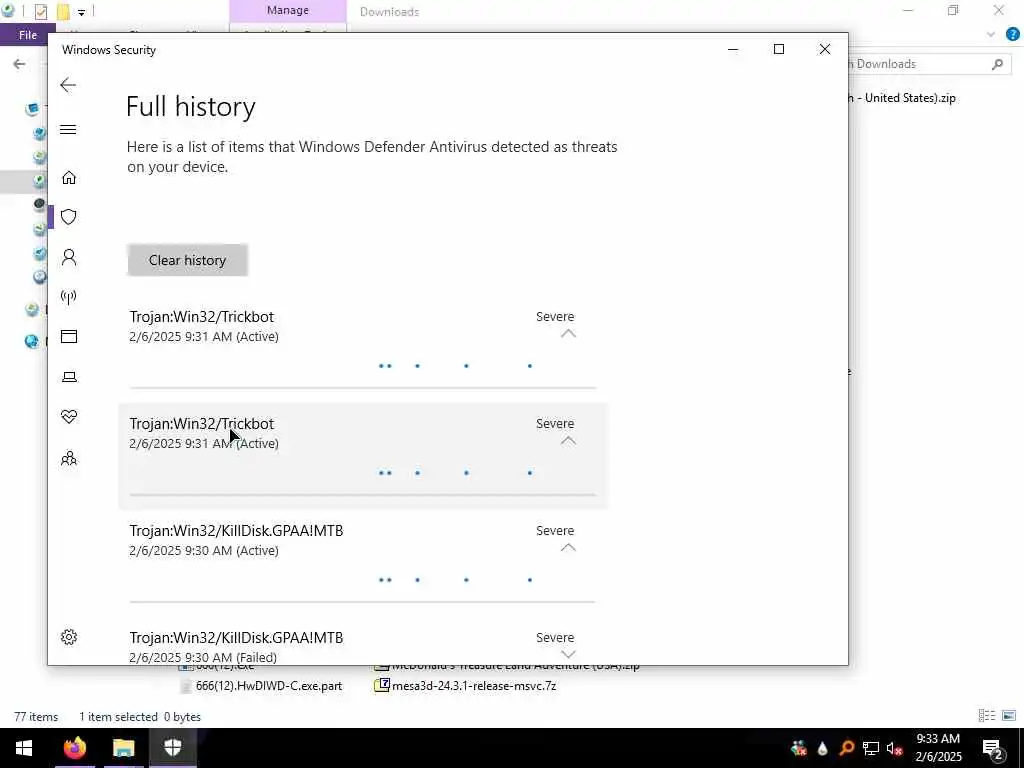The width and height of the screenshot is (1024, 768).
Task: Expand the failed KillDisk.GPAA!MTB entry
Action: click(x=568, y=654)
